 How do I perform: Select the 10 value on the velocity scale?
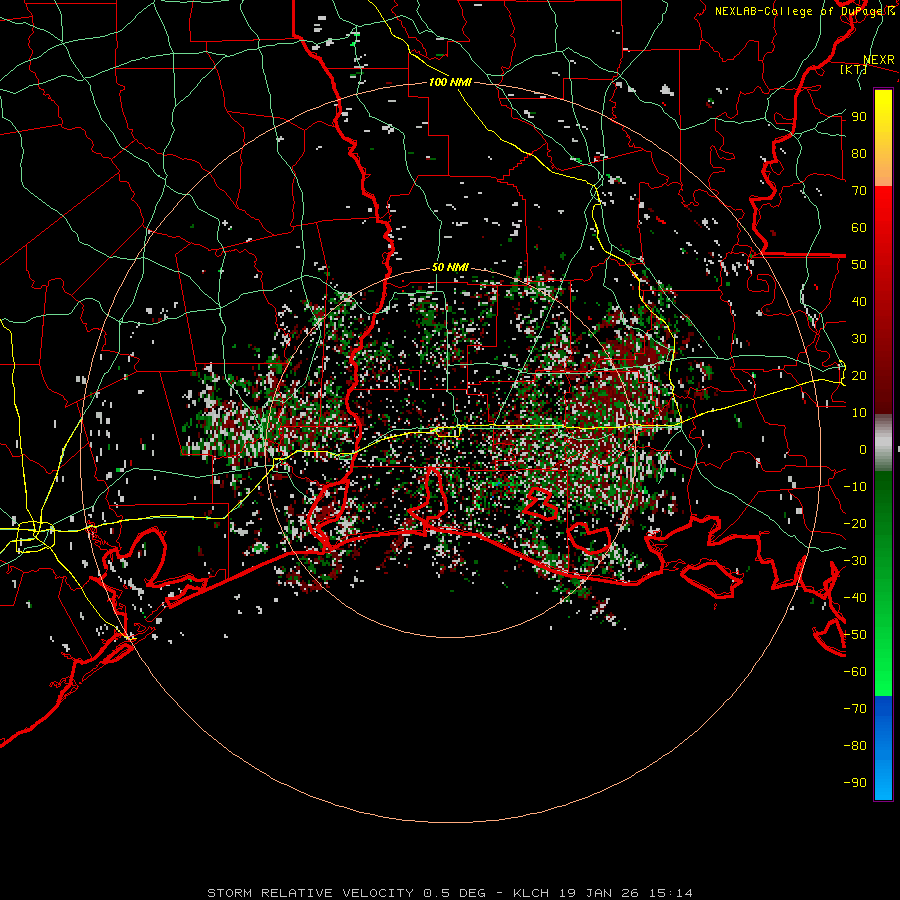point(859,413)
